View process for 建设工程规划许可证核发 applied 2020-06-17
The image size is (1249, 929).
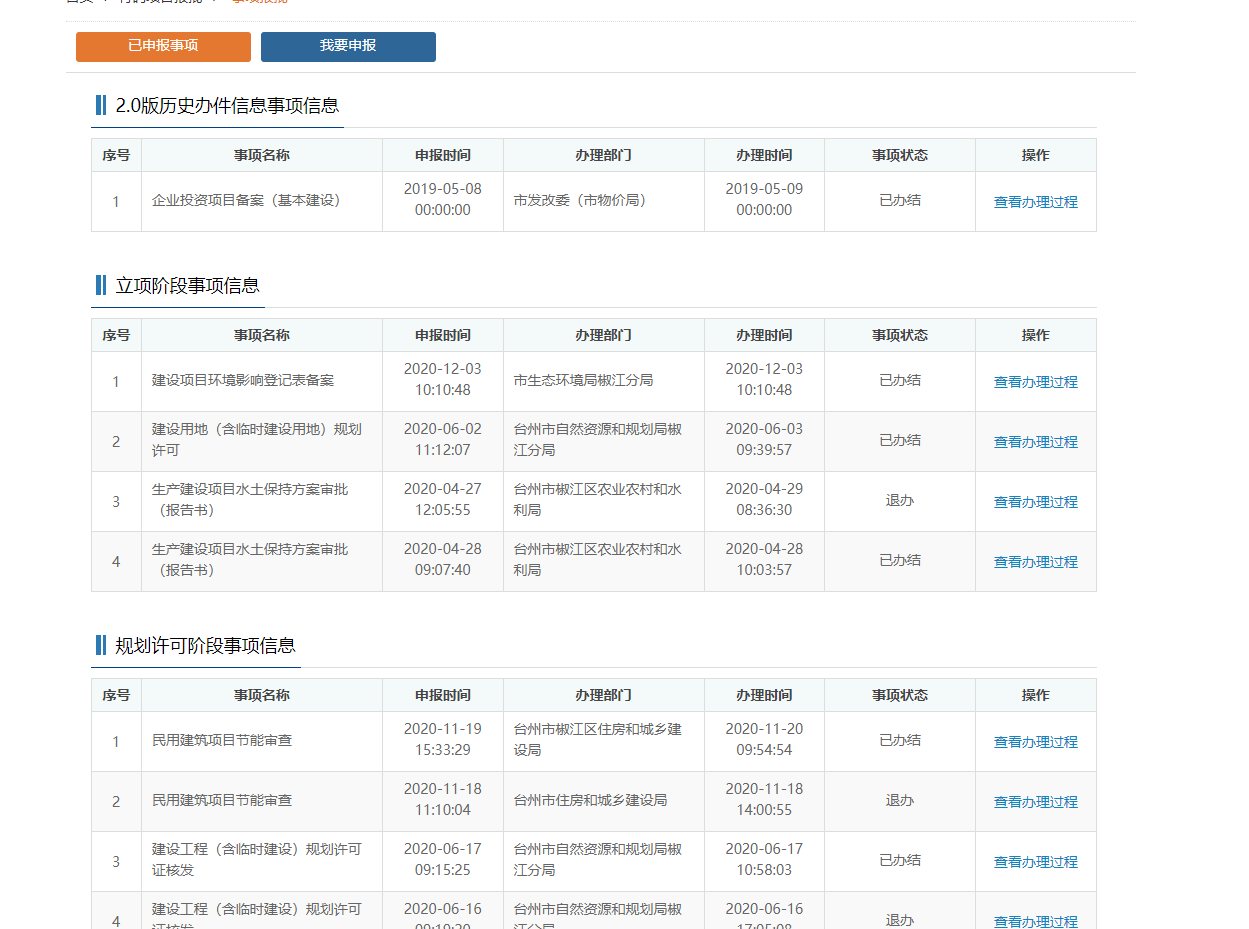pos(1035,862)
